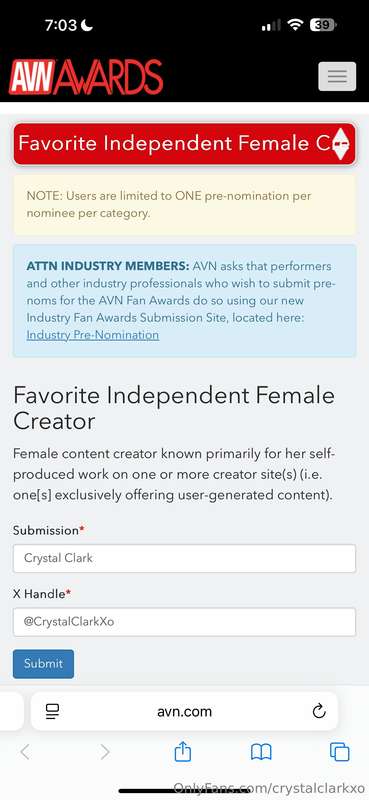Viewport: 369px width, 800px height.
Task: Open the hamburger navigation menu
Action: coord(337,77)
